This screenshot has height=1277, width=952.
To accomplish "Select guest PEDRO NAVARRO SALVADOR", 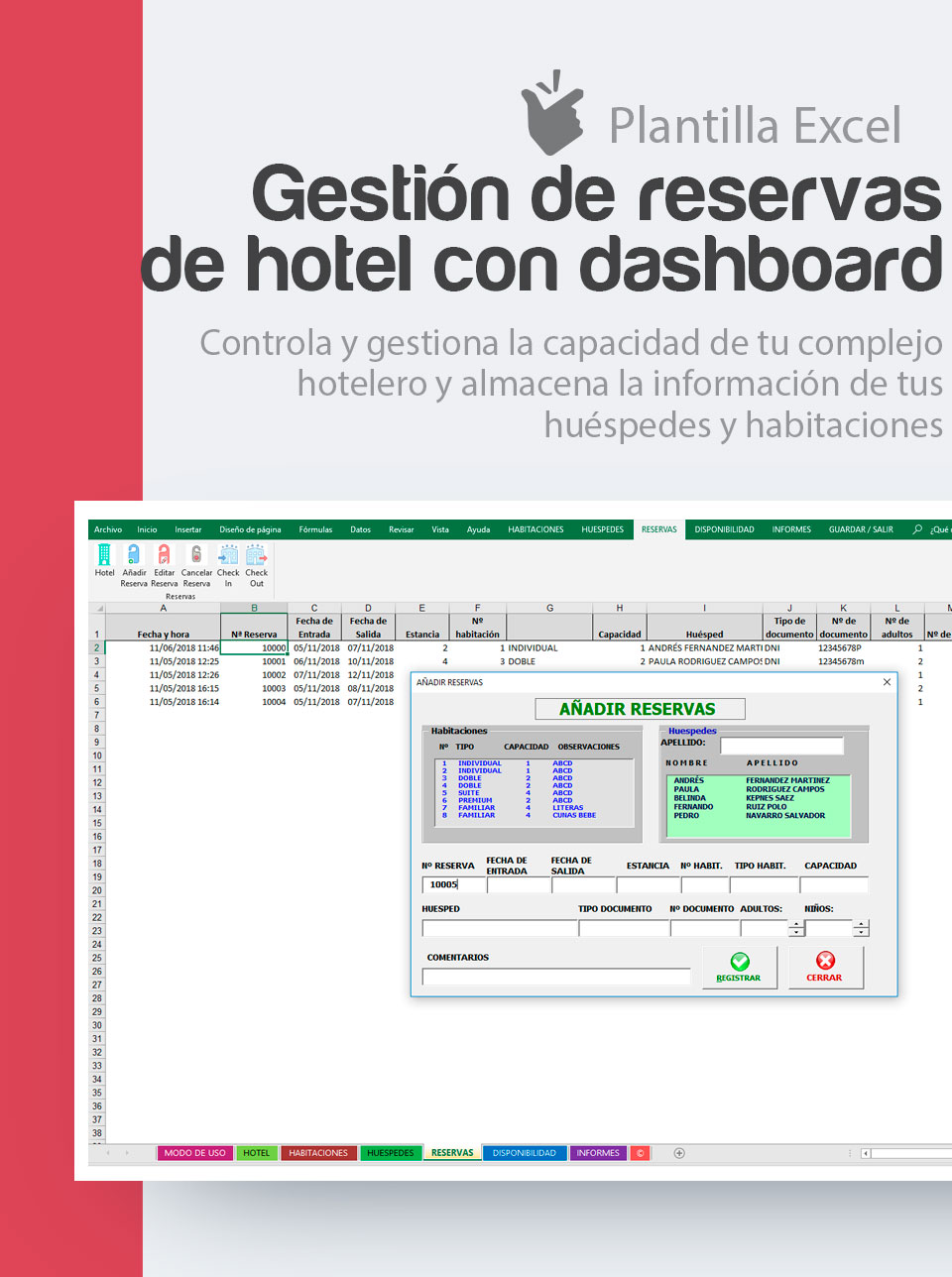I will point(758,816).
